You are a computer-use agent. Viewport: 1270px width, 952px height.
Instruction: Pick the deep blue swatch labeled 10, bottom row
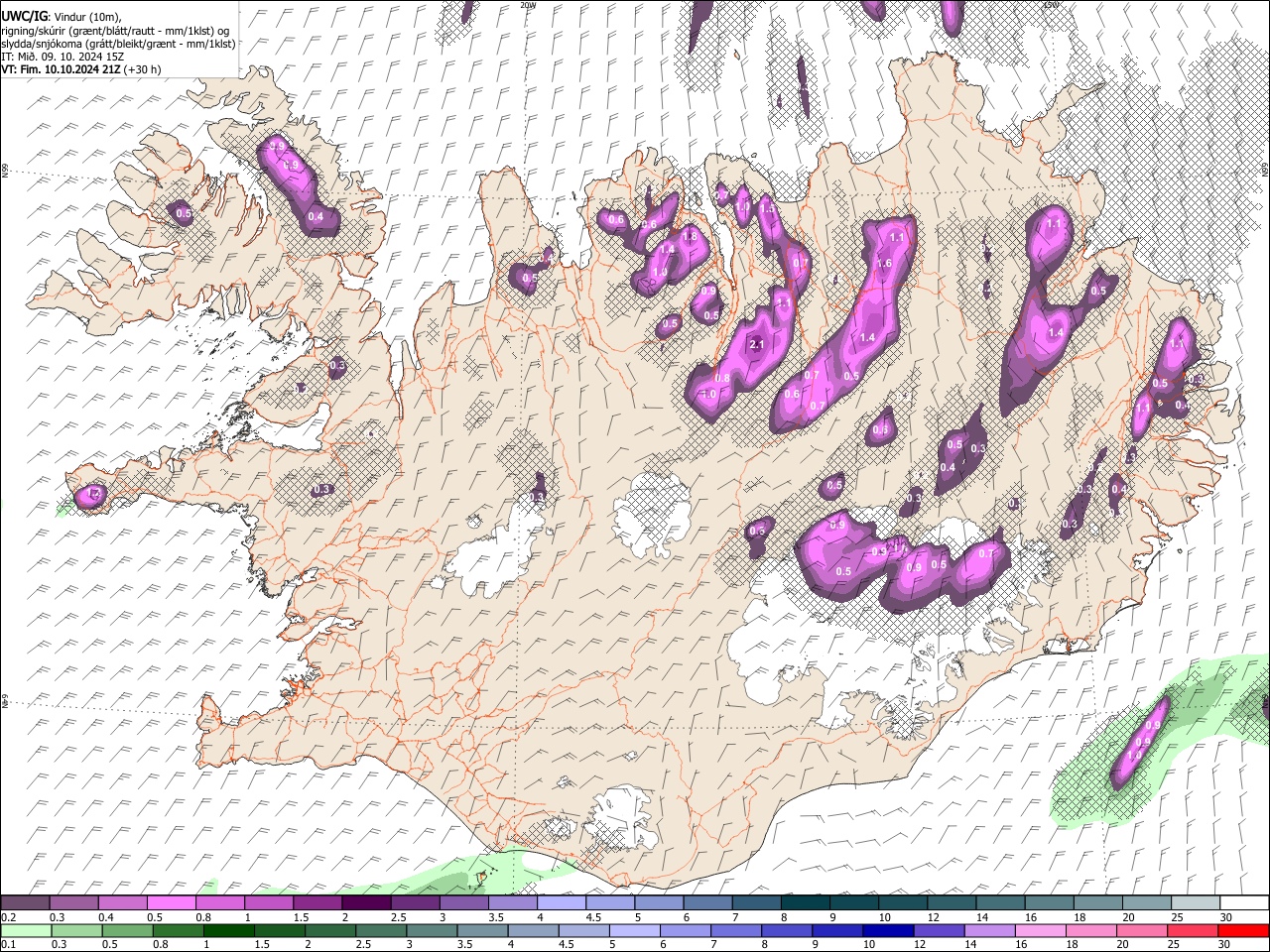[x=888, y=930]
